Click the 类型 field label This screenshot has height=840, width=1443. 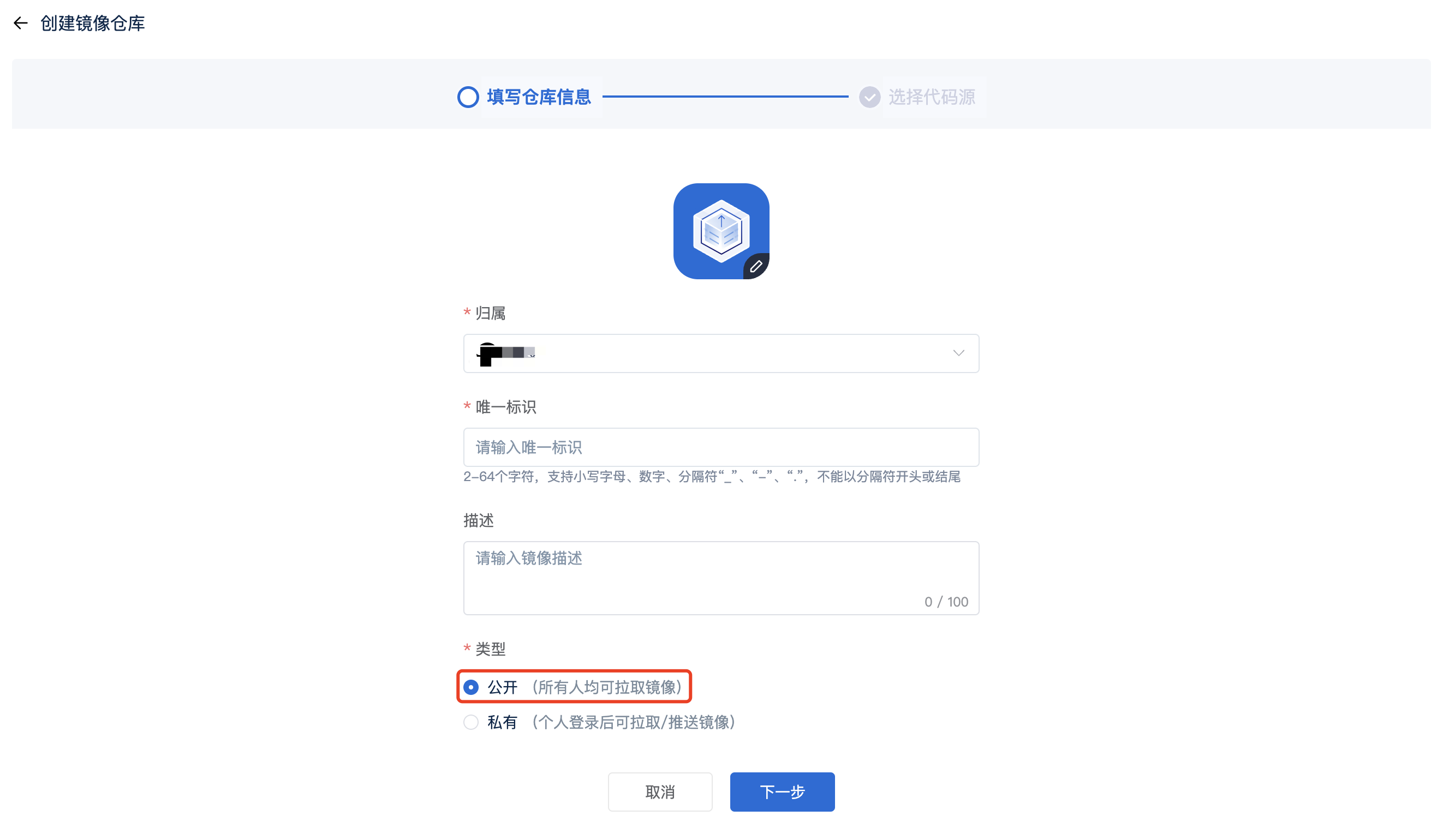491,649
